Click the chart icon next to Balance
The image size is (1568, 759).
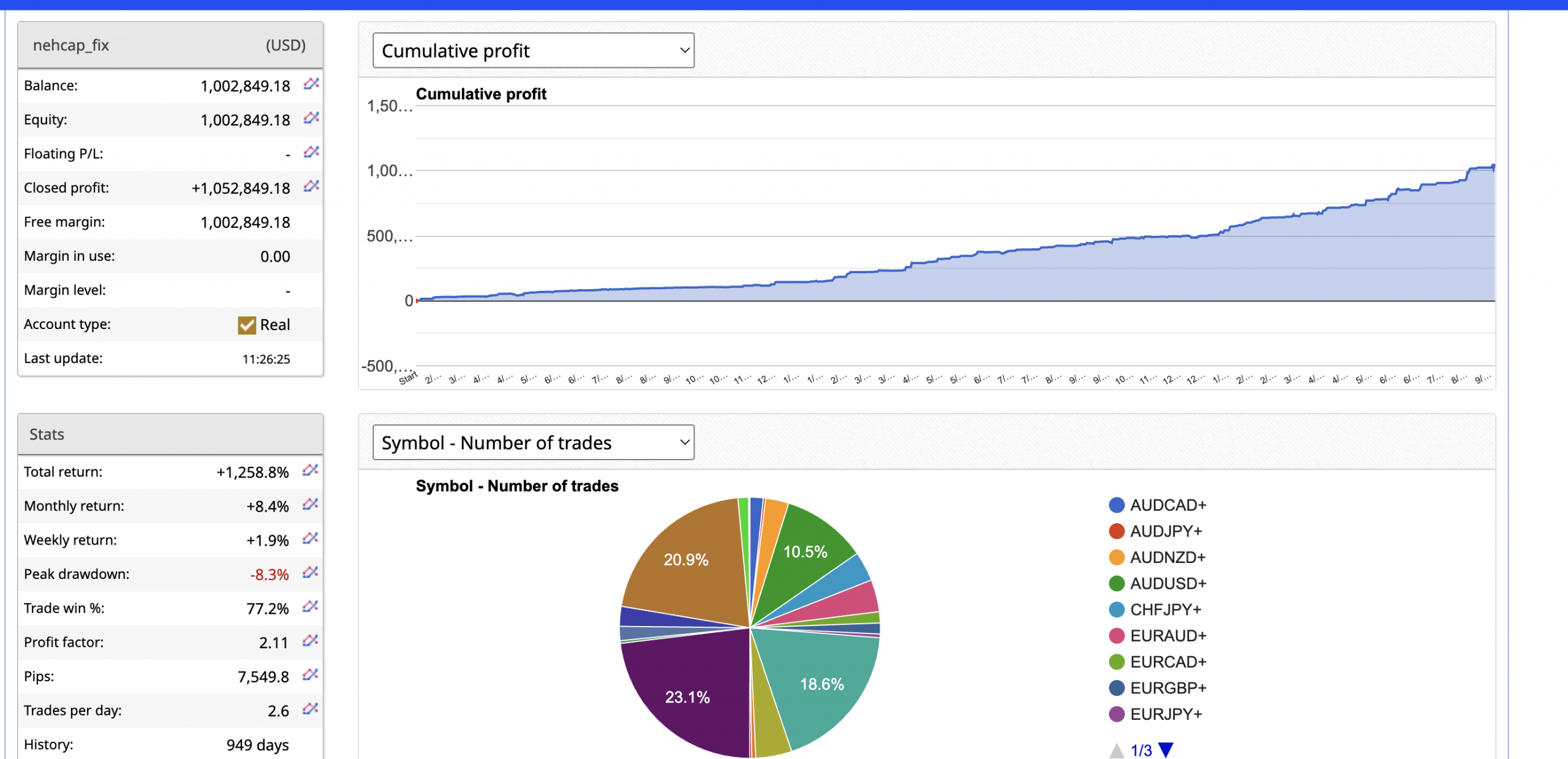[x=311, y=84]
